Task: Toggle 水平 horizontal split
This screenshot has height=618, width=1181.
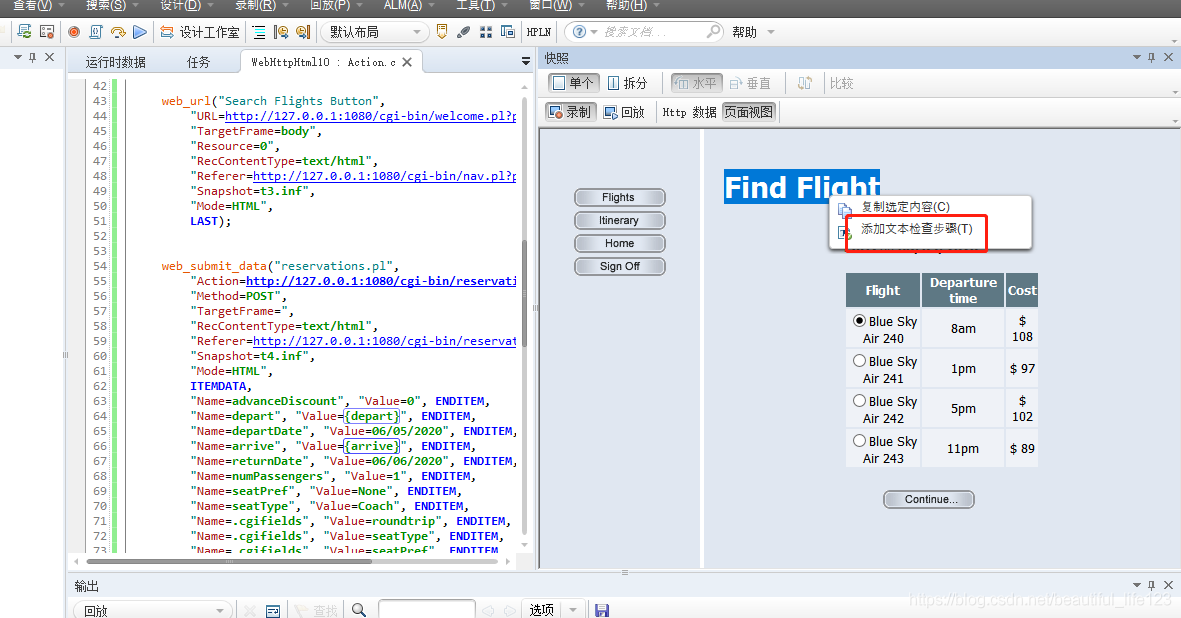Action: 696,83
